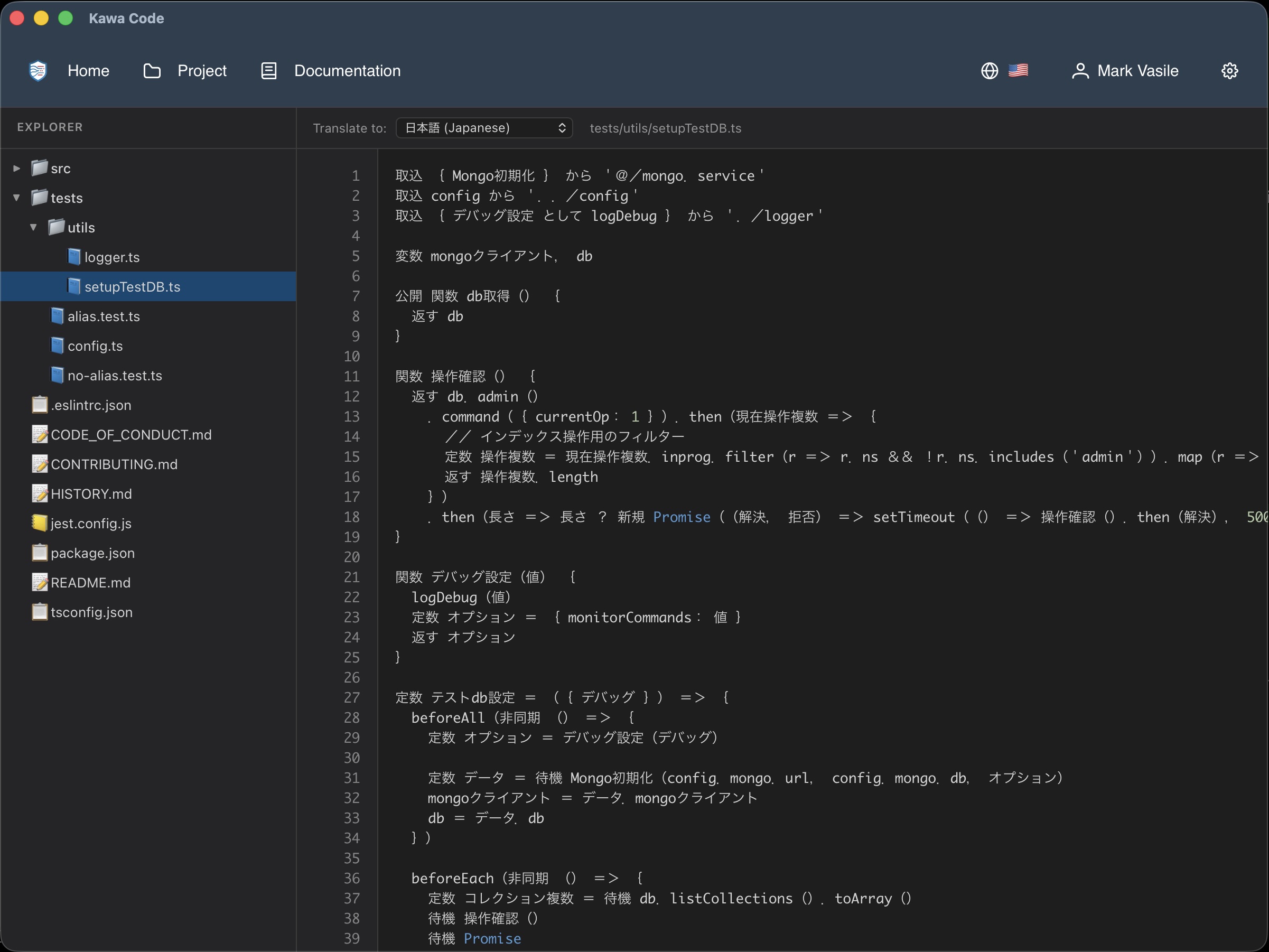Select logger.ts in the explorer
Image resolution: width=1269 pixels, height=952 pixels.
click(x=112, y=257)
